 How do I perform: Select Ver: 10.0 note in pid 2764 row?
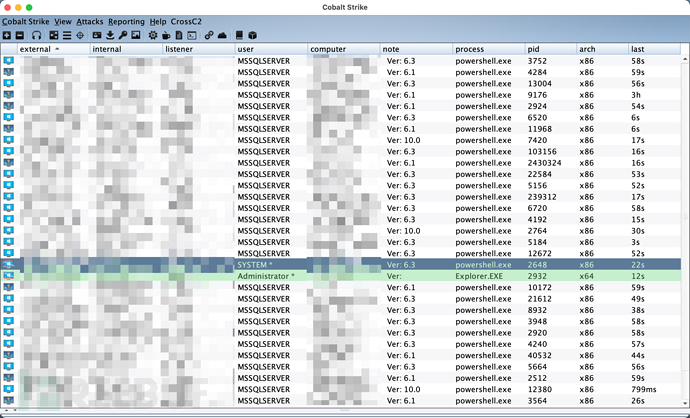pos(416,231)
